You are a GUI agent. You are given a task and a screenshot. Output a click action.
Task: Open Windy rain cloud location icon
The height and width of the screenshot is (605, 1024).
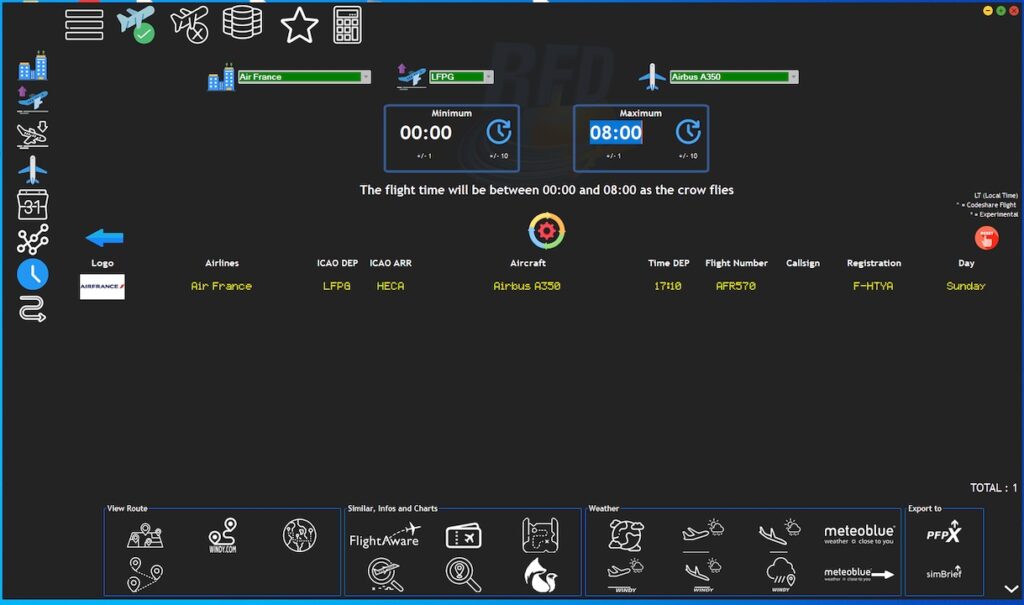click(780, 575)
